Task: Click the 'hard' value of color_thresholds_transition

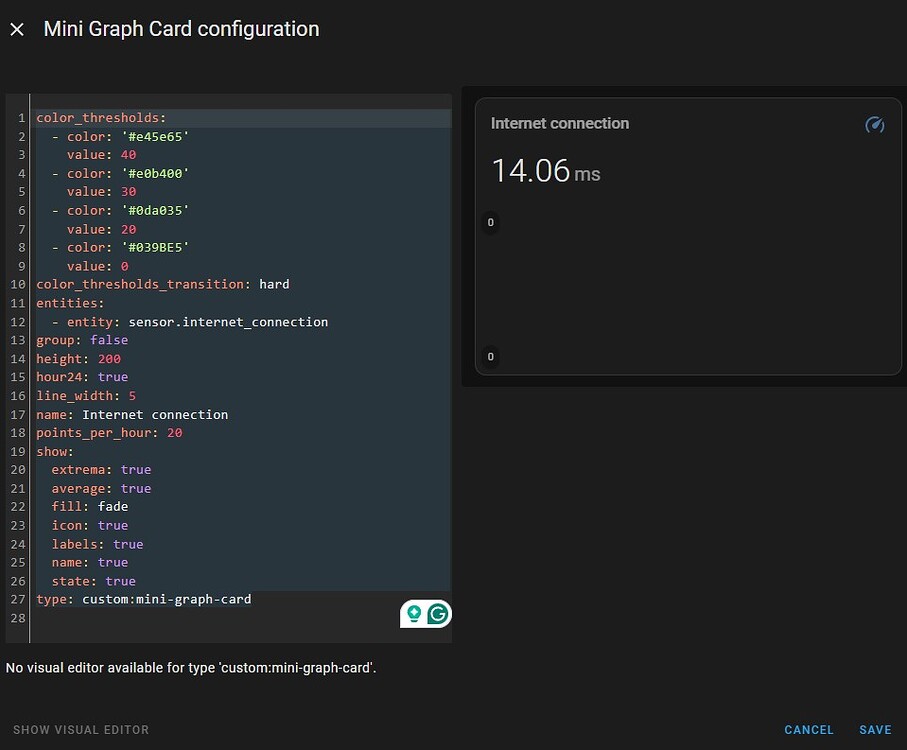Action: click(273, 284)
